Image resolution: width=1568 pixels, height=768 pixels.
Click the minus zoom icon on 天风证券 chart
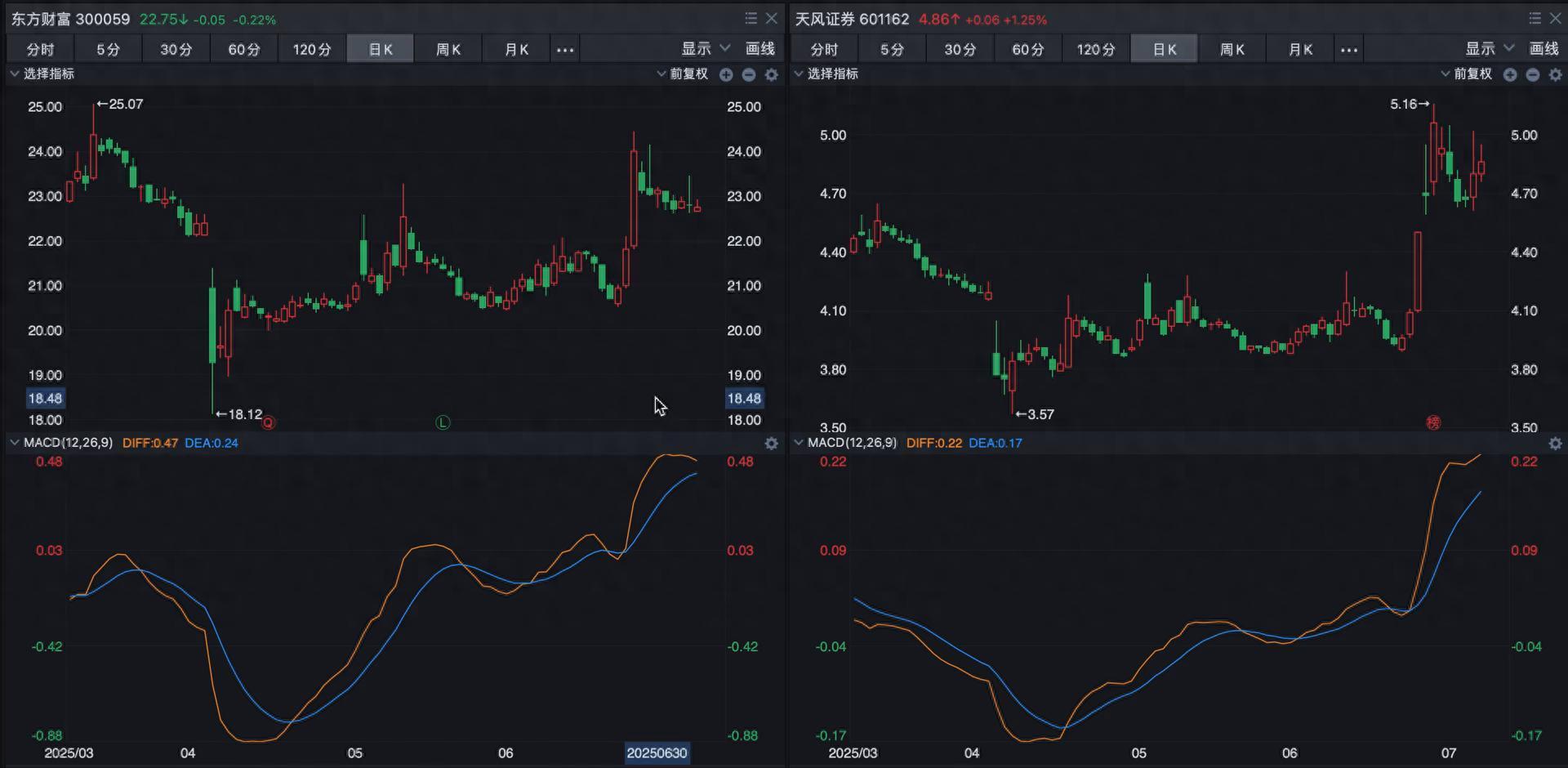[1533, 74]
